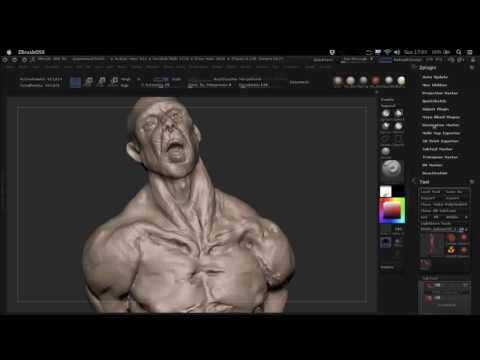
Task: Expand Decimation Master plugin
Action: click(441, 125)
